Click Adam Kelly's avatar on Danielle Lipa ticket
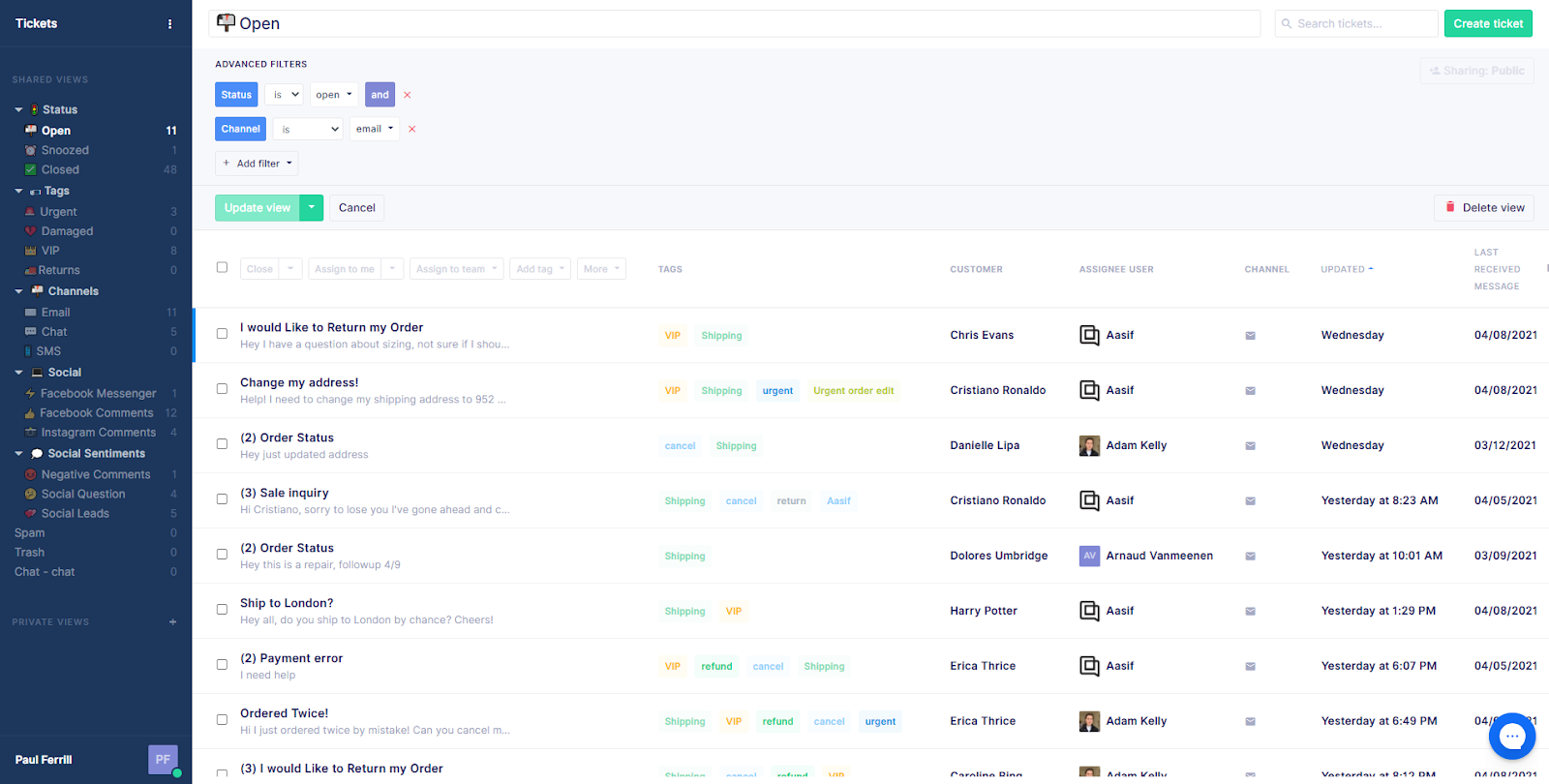The width and height of the screenshot is (1549, 784). coord(1089,446)
